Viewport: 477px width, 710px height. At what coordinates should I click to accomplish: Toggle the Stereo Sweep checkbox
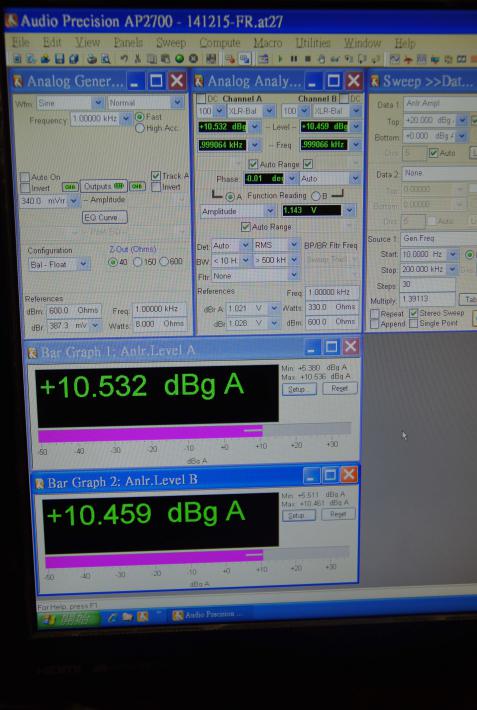414,313
